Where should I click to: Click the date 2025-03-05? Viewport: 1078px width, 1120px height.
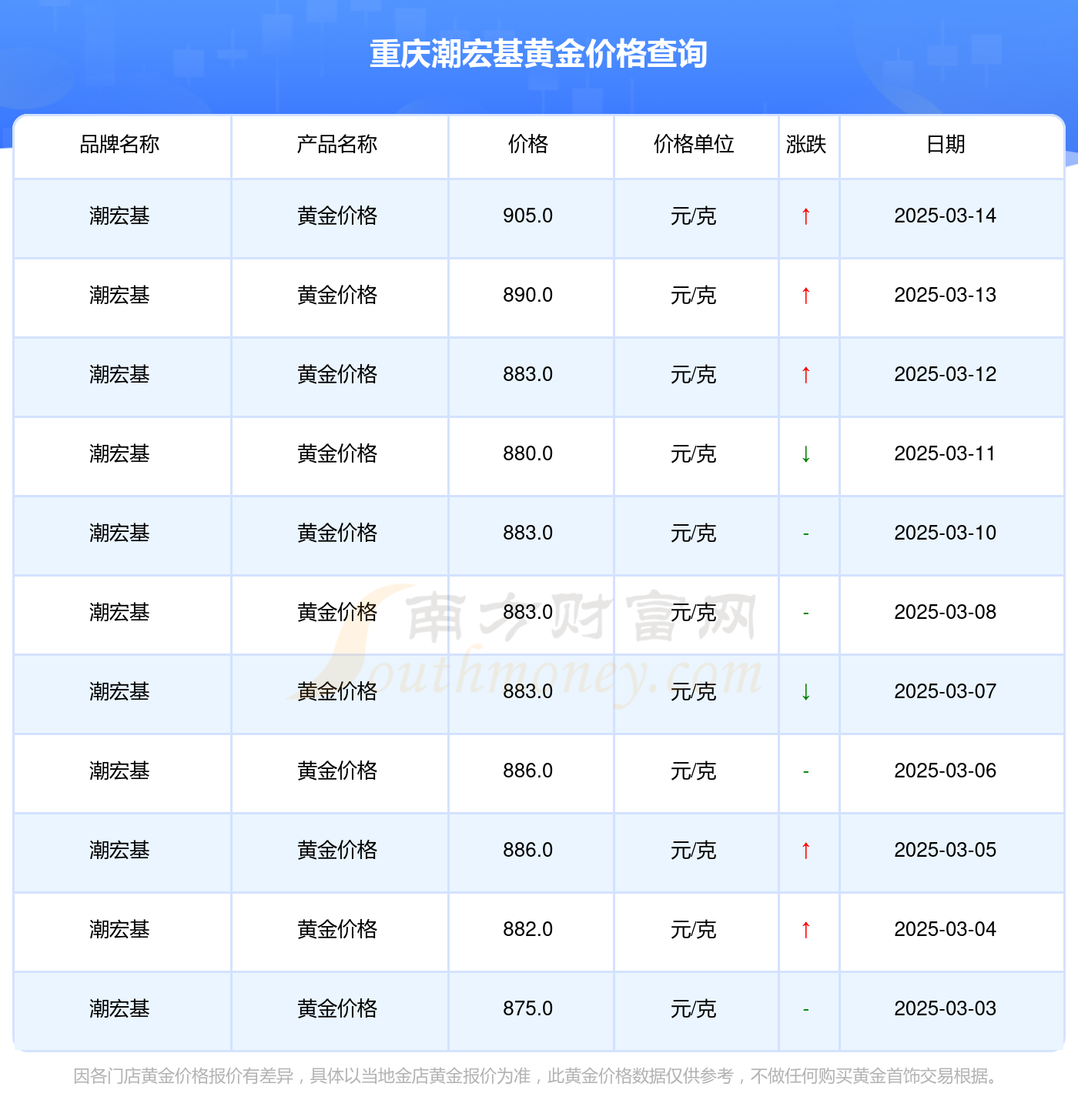(946, 850)
